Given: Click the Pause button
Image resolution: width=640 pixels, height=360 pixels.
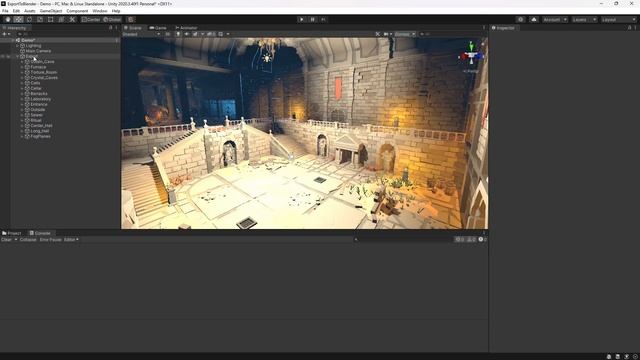Looking at the screenshot, I should (x=313, y=19).
